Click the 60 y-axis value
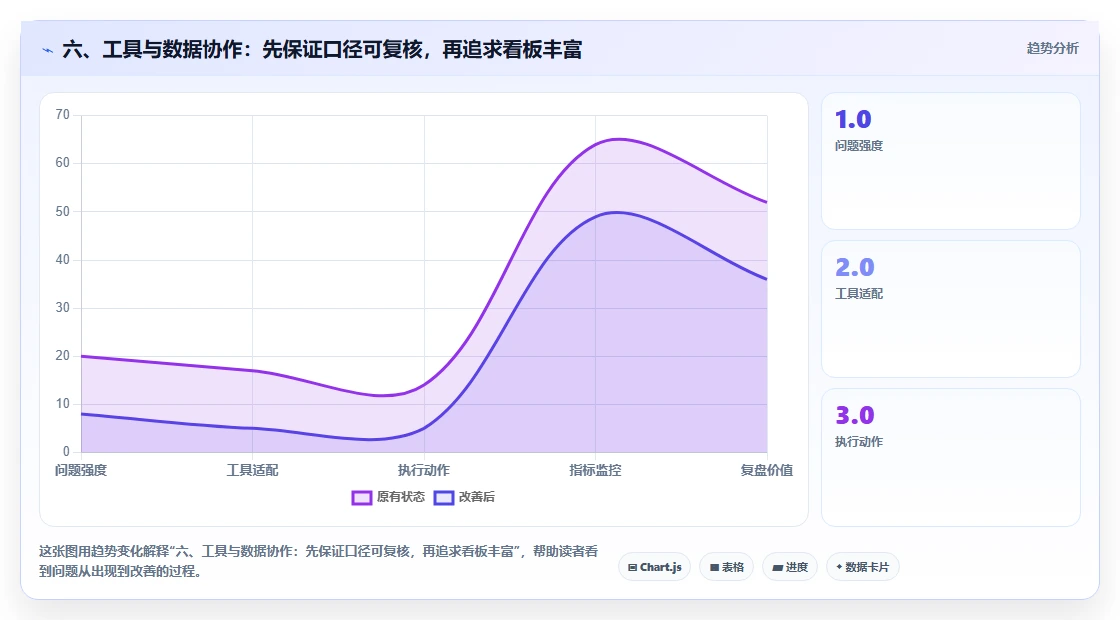Viewport: 1120px width, 620px height. (x=63, y=163)
